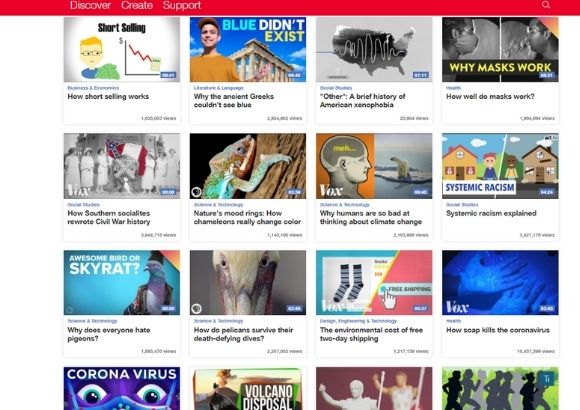Open the American xenophobia map thumbnail

click(x=374, y=50)
